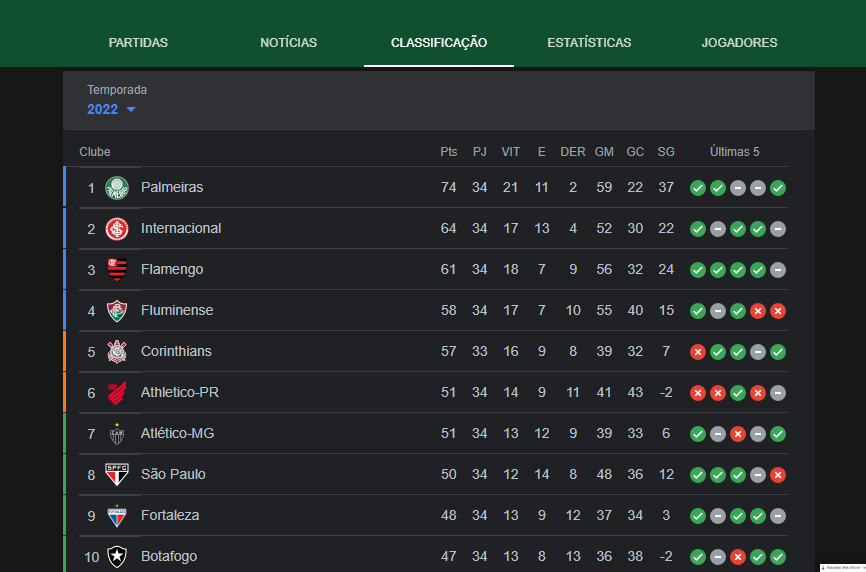
Task: Click Corinthians' first red loss indicator
Action: click(698, 352)
